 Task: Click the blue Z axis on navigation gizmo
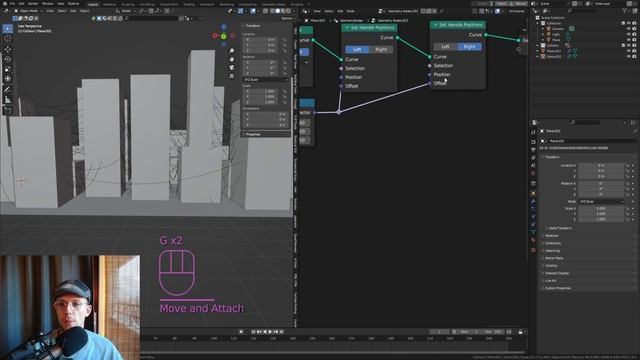click(224, 27)
